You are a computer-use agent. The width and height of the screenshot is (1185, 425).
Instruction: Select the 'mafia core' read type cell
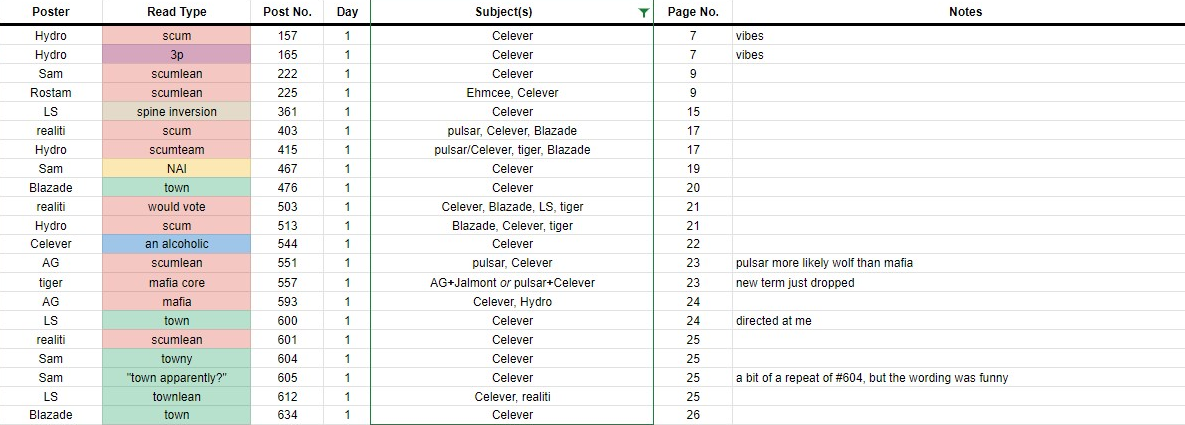tap(176, 283)
